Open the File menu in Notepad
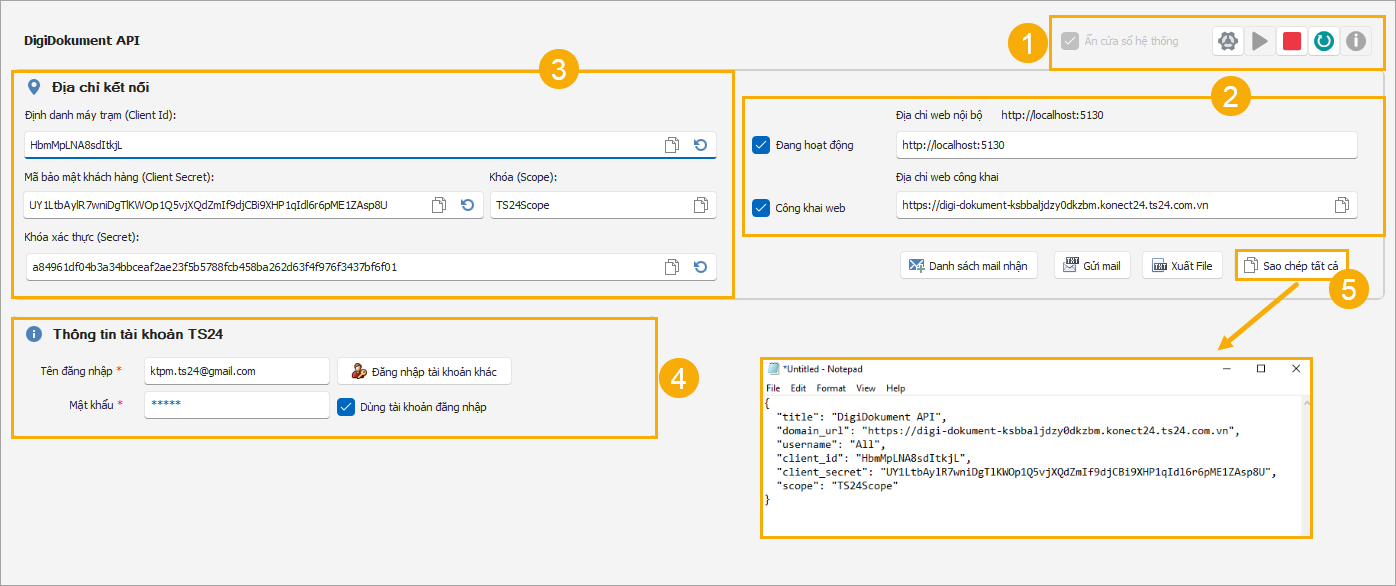1396x586 pixels. click(x=773, y=388)
